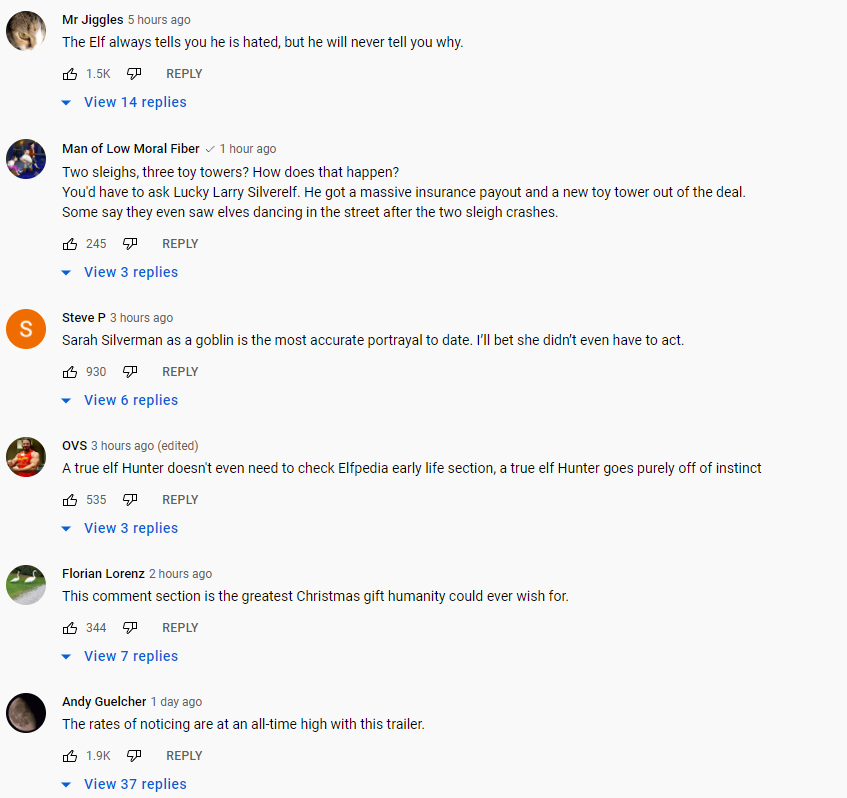Expand View 6 replies under Steve P

click(120, 400)
